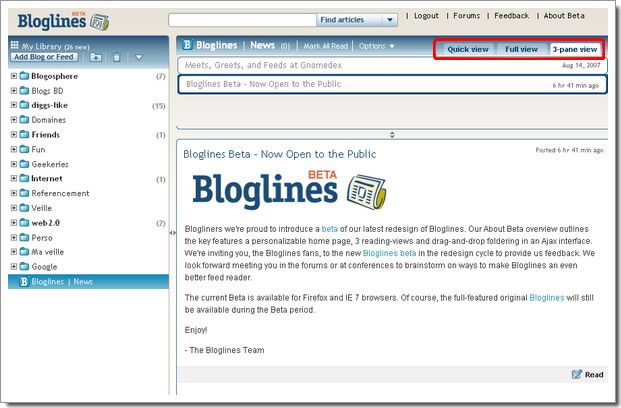The image size is (621, 408).
Task: Select the Internet folder label
Action: tap(47, 178)
